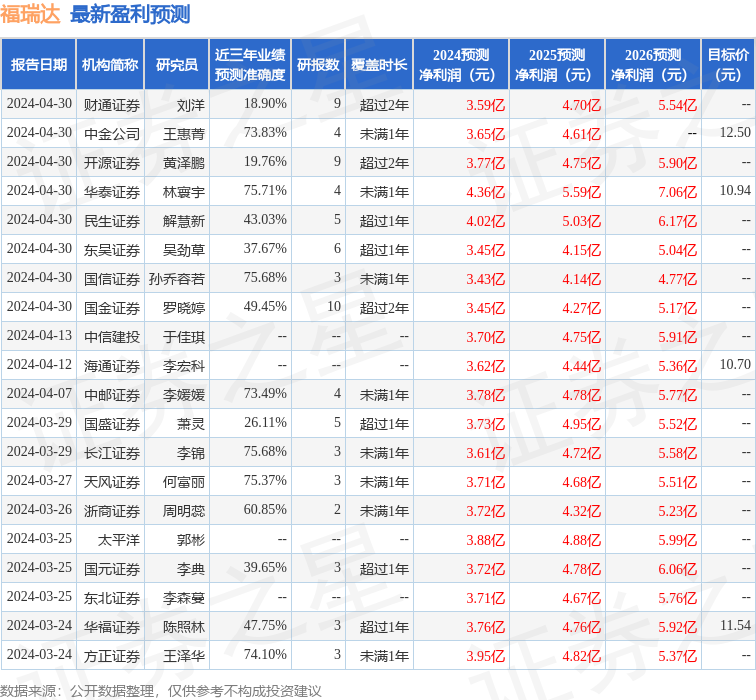Click 4.36亿 2024 profit forecast
Screen dimensions: 756x700
485,192
